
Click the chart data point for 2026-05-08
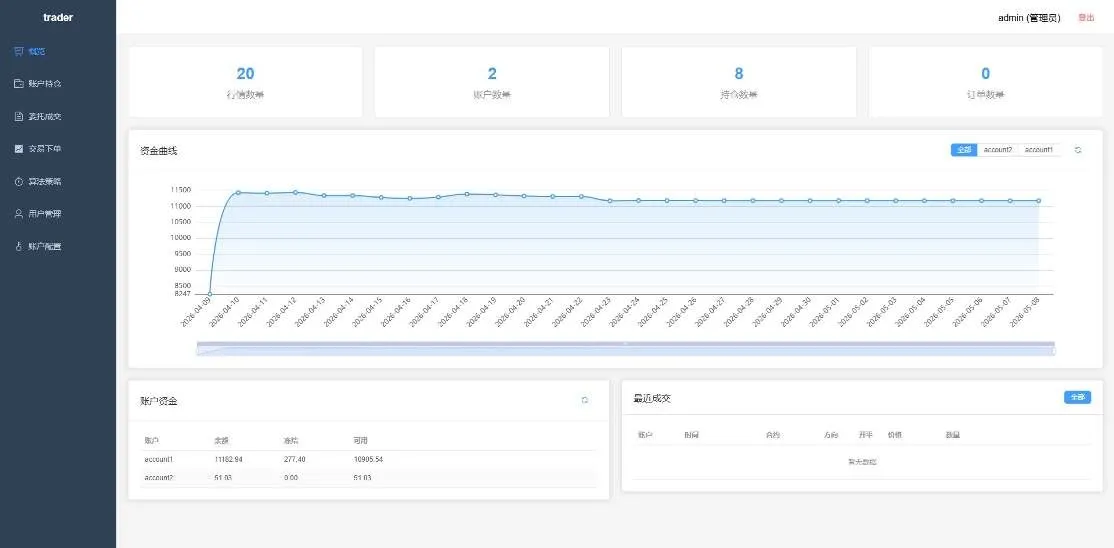click(x=1039, y=200)
